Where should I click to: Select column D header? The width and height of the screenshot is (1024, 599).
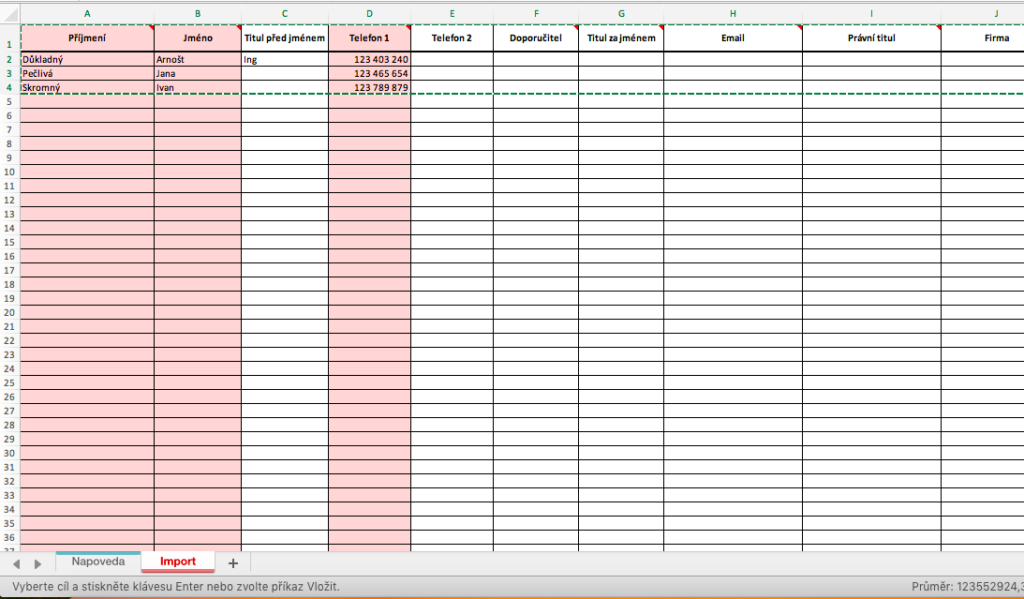coord(370,14)
